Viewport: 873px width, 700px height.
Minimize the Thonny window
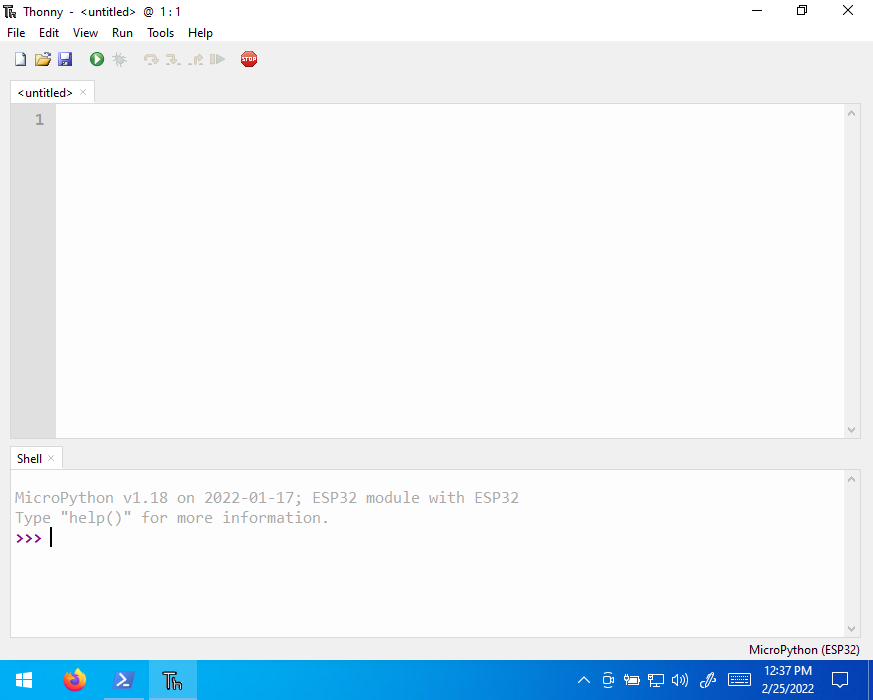(x=757, y=11)
